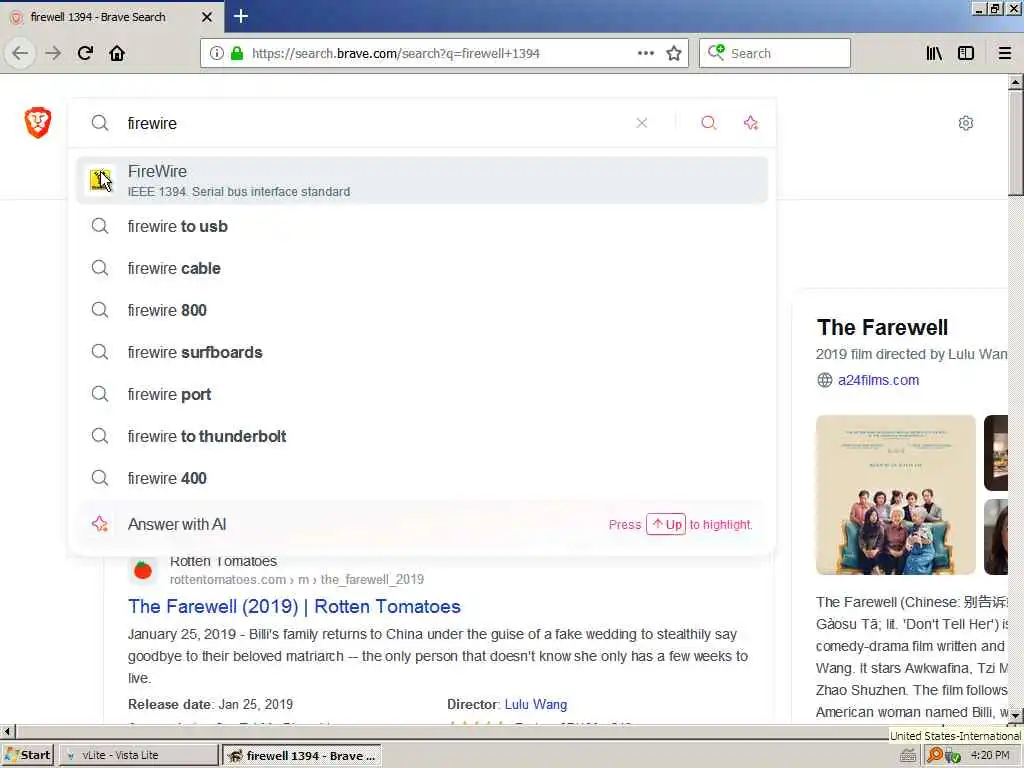Select suggestion firewire to usb
1024x768 pixels.
pos(422,227)
